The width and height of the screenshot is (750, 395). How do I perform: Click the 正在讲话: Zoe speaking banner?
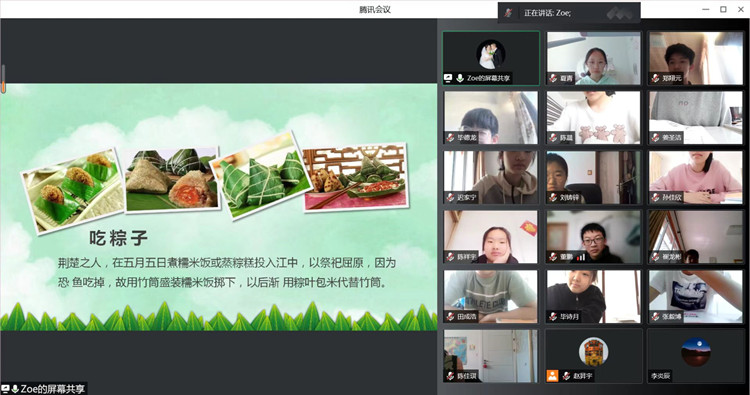(569, 13)
